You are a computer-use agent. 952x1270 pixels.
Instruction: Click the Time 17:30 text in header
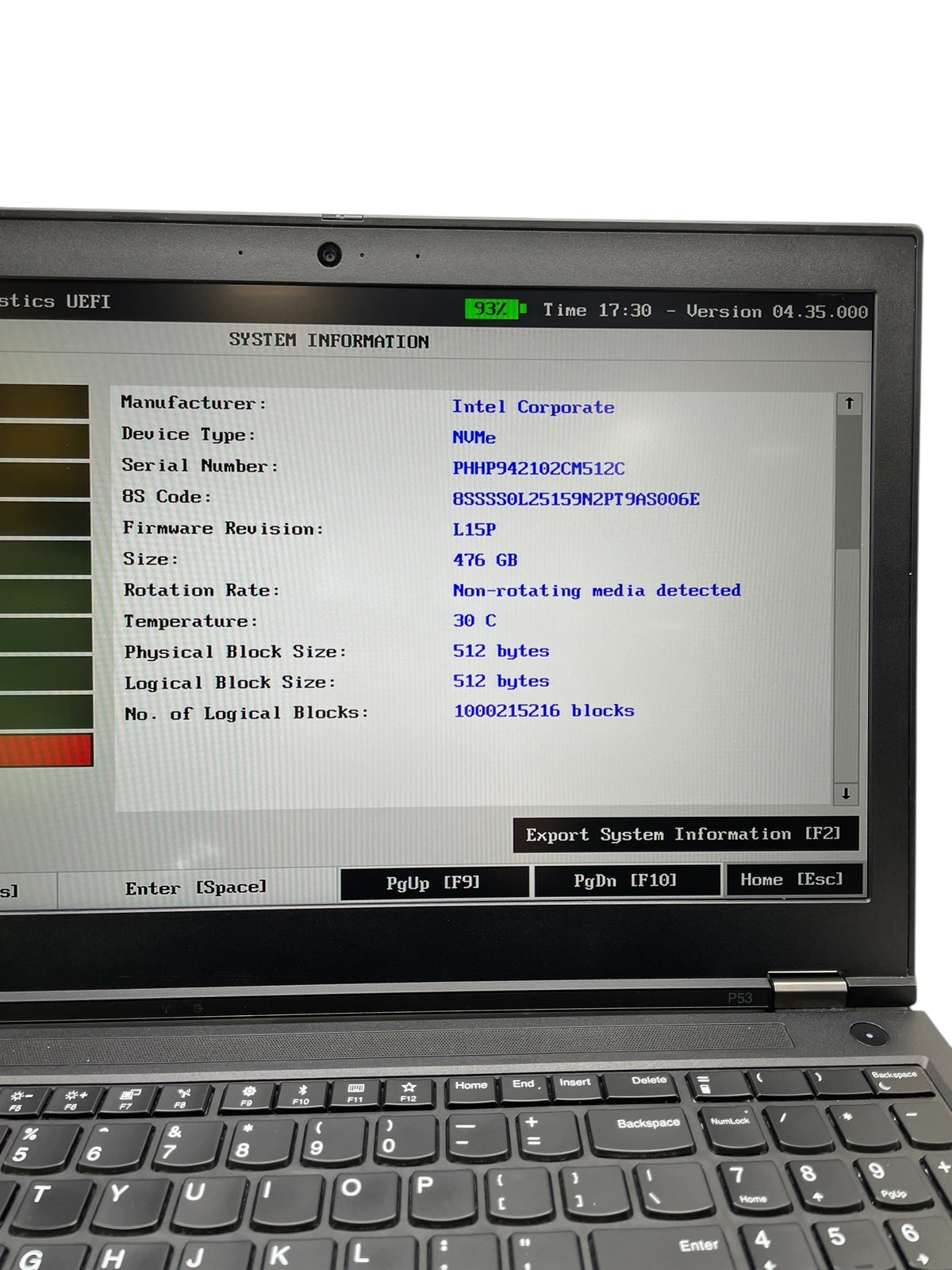click(597, 310)
